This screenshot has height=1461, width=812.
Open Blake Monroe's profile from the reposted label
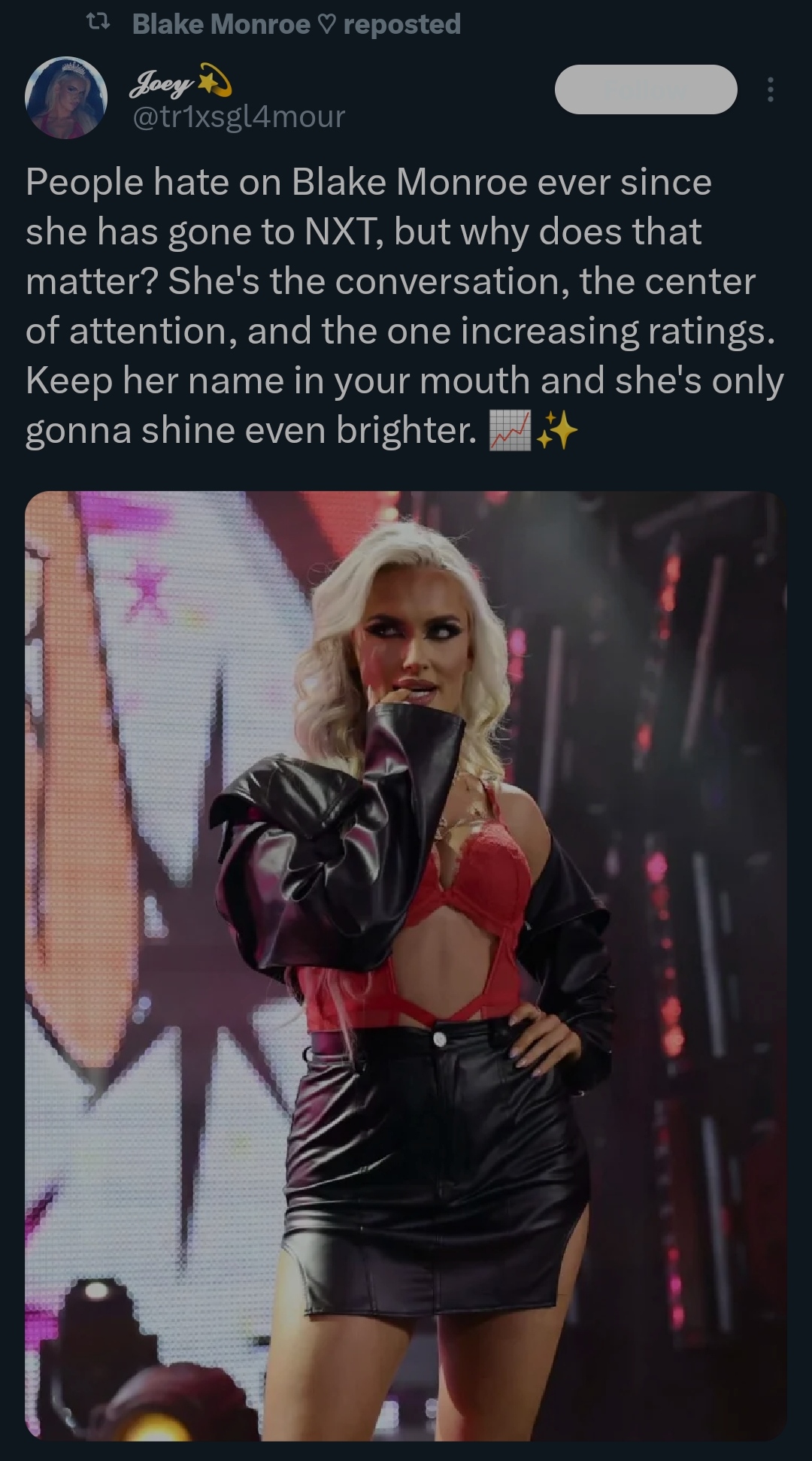(221, 24)
